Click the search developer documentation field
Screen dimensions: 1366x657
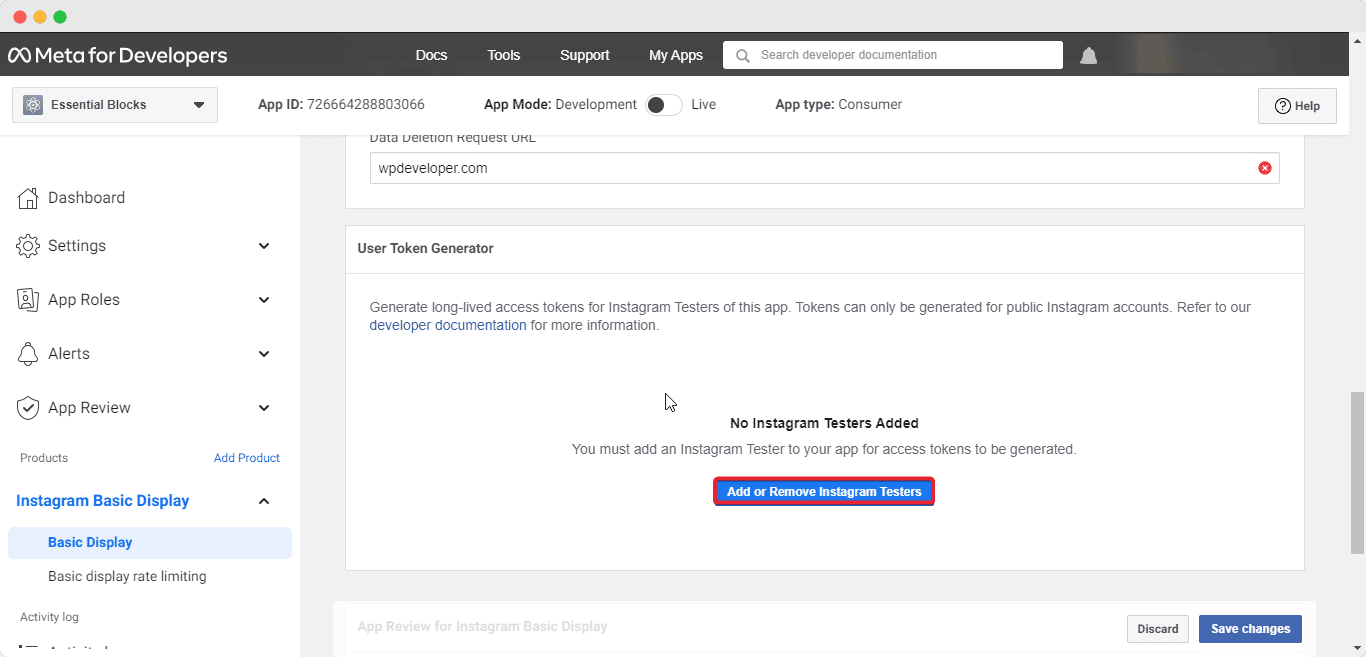[893, 55]
